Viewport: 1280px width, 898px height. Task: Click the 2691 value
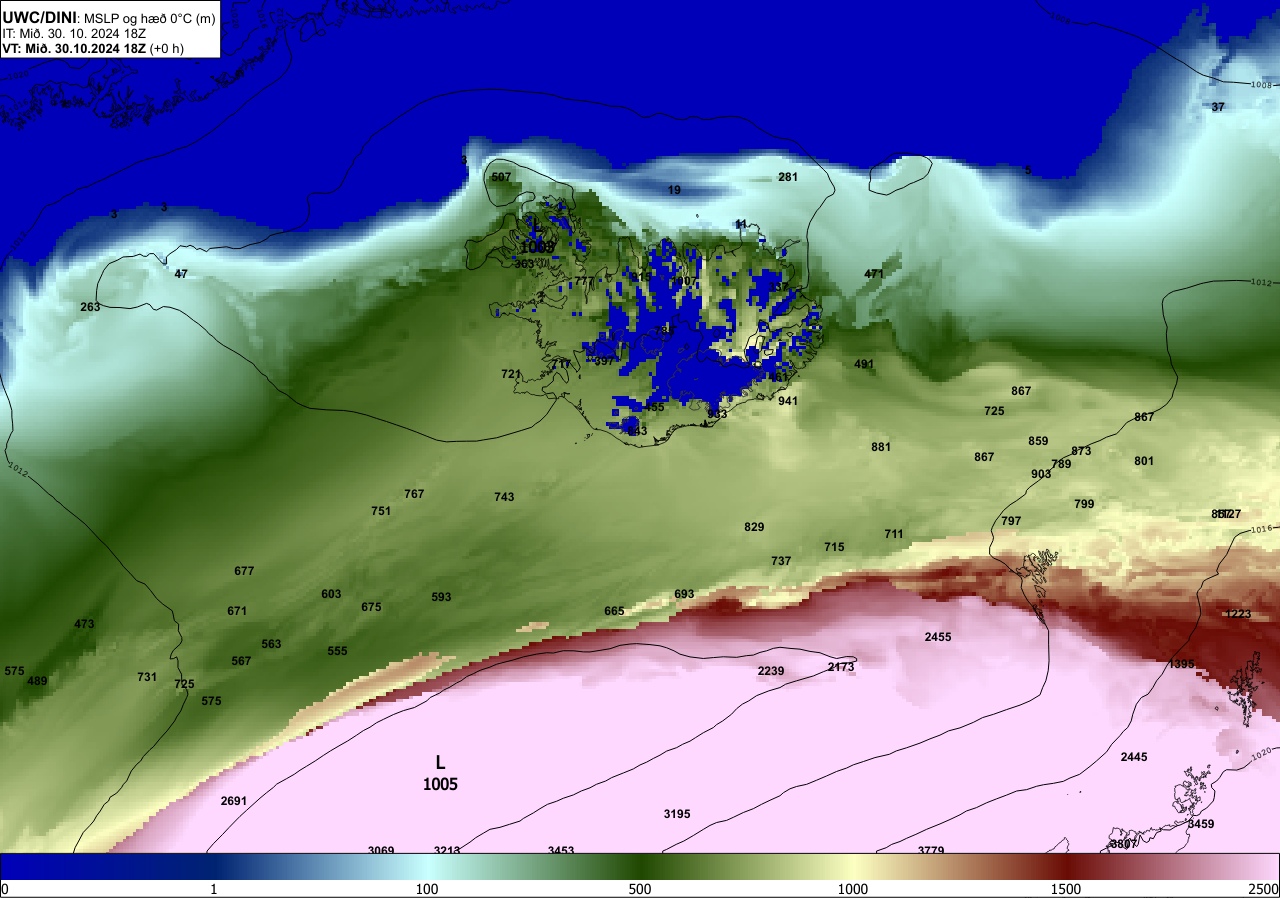[234, 801]
